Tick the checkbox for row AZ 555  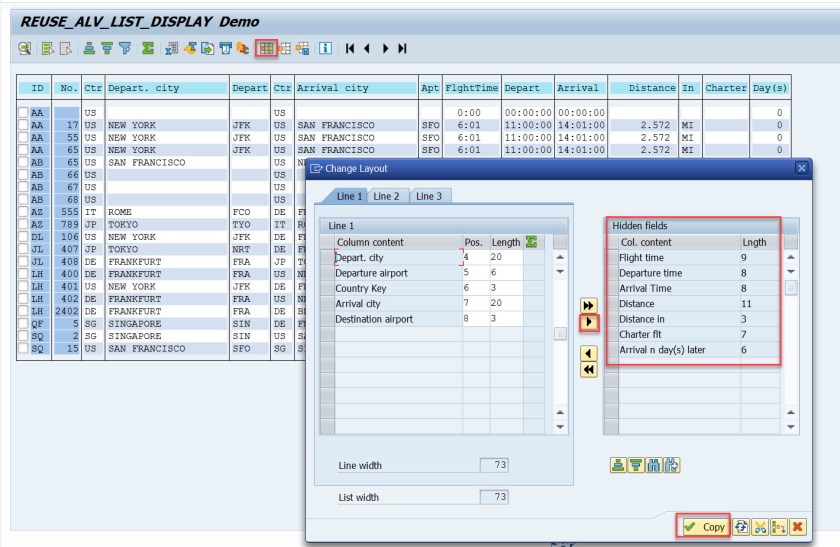coord(23,212)
